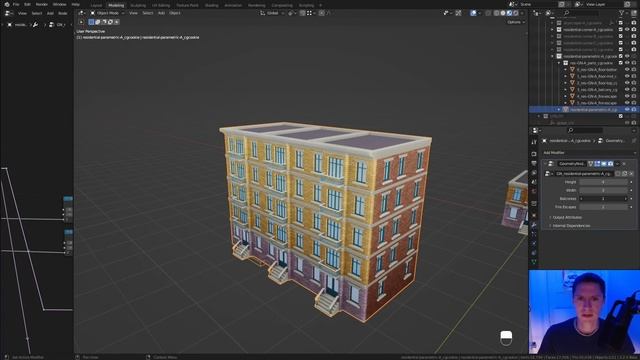Hide the 3_res-GN-A_balcony object eye icon
The width and height of the screenshot is (640, 360).
(627, 89)
